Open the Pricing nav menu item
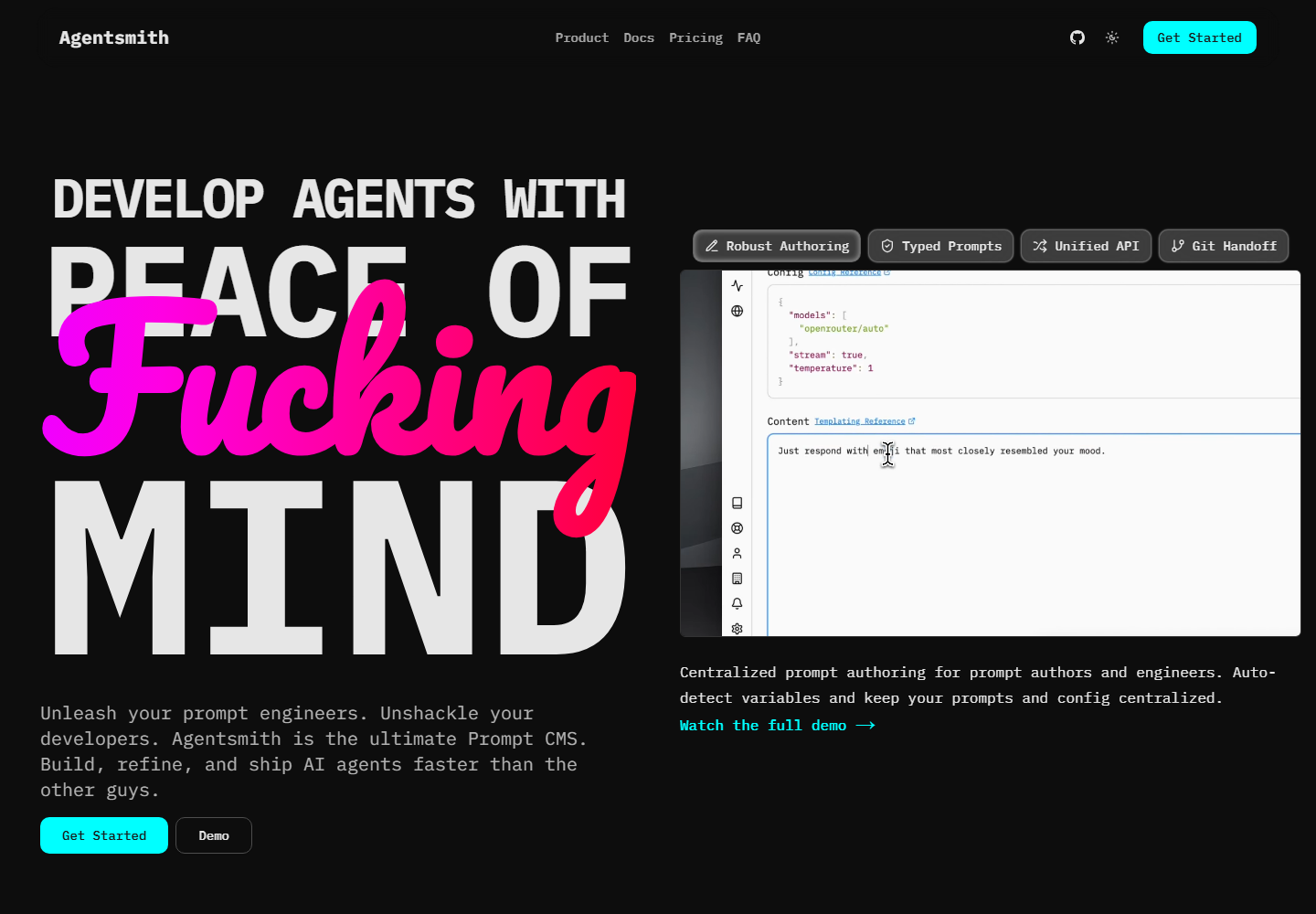The image size is (1316, 914). (x=695, y=37)
